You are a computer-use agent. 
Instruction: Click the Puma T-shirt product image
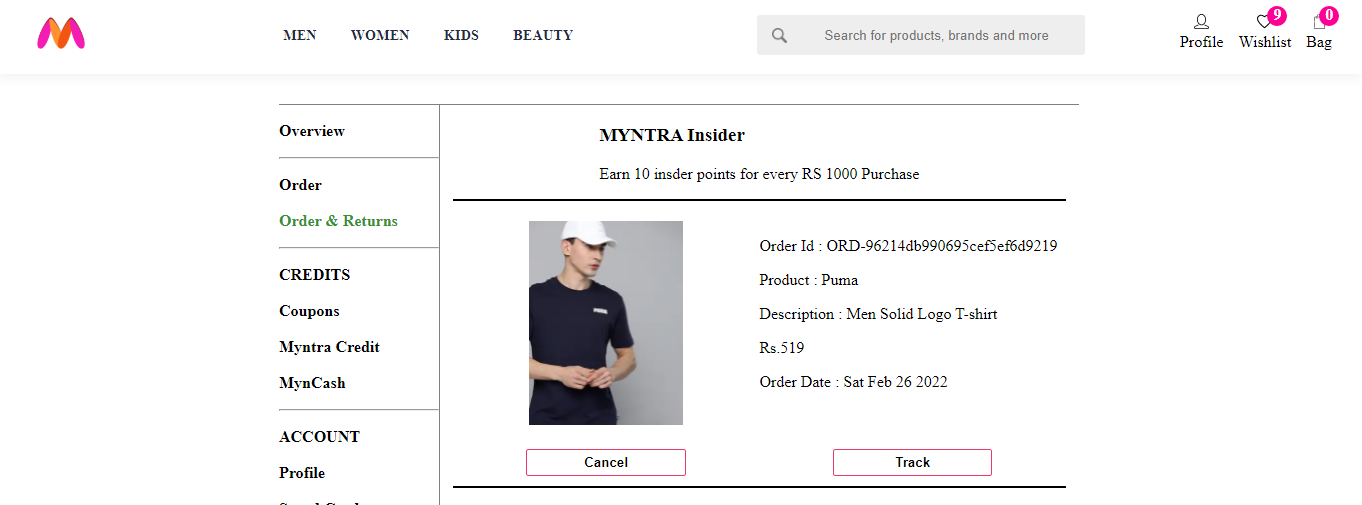point(606,323)
